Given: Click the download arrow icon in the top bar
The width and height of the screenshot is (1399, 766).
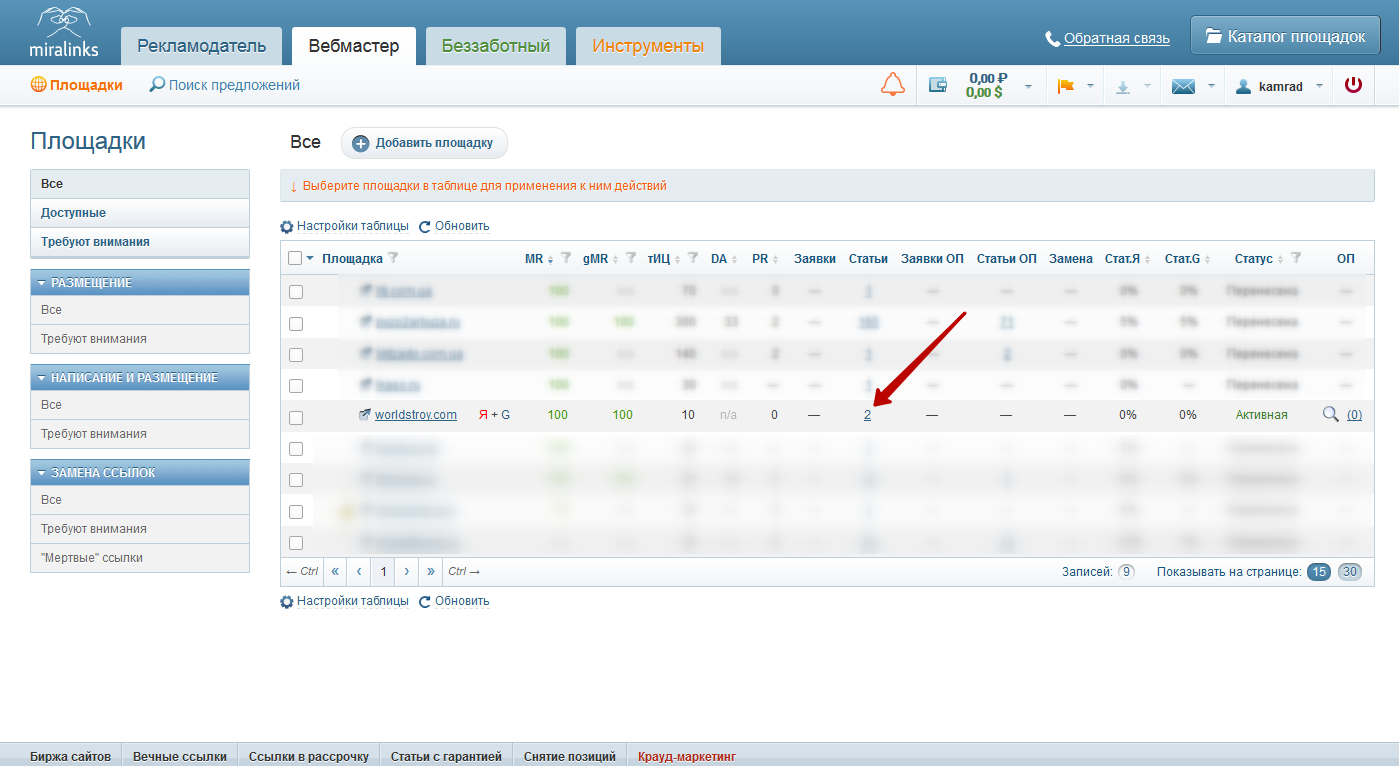Looking at the screenshot, I should click(x=1123, y=86).
